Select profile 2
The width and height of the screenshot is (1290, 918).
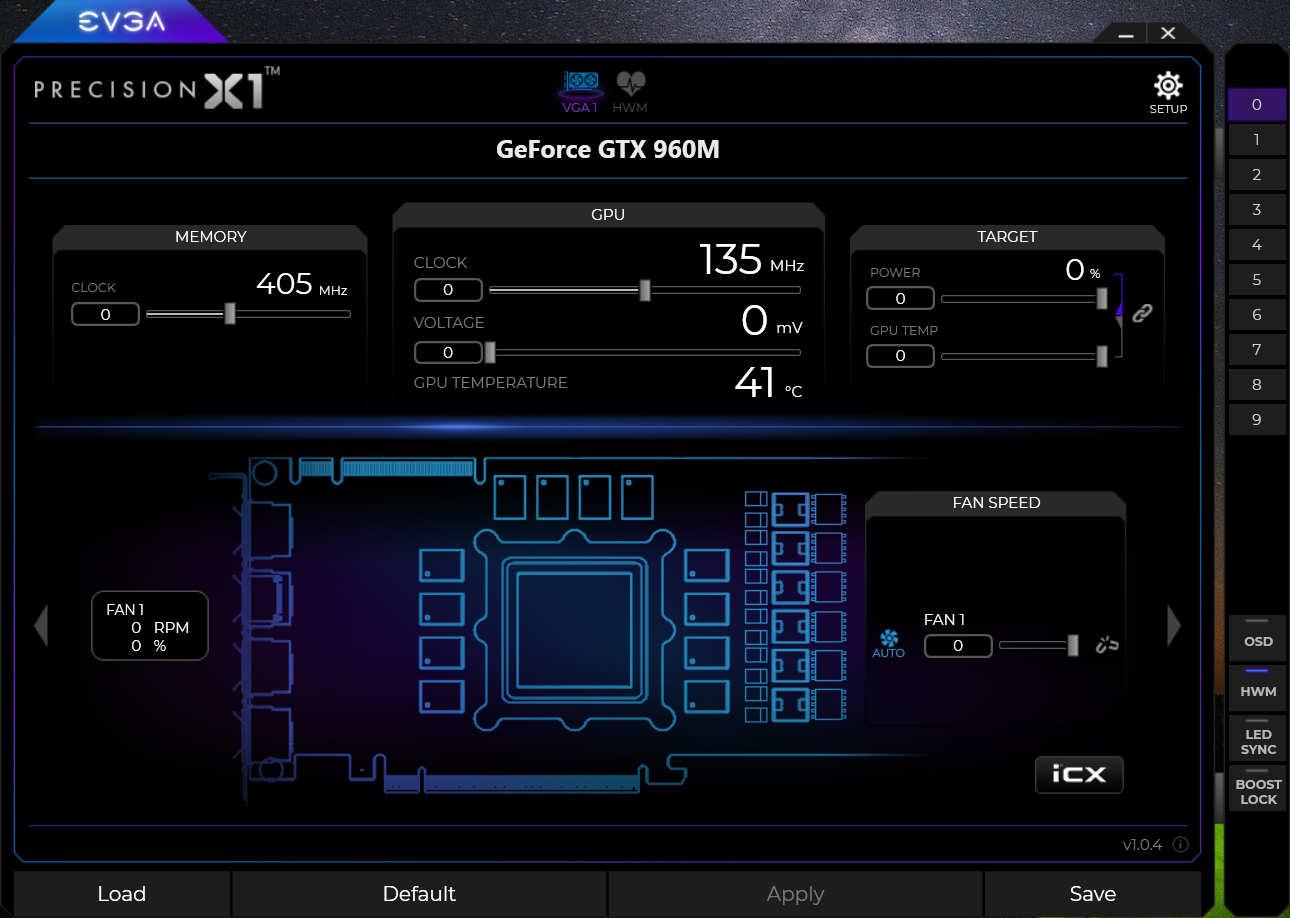pos(1257,174)
